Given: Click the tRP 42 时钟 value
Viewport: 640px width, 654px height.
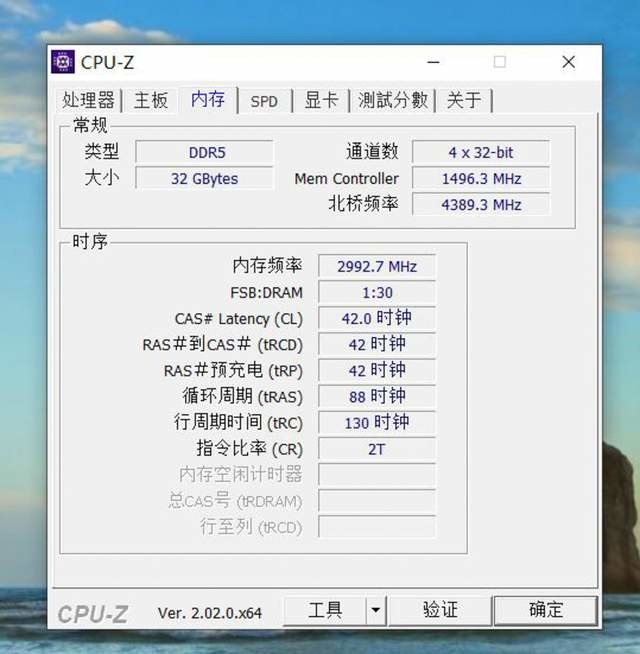Looking at the screenshot, I should click(x=377, y=371).
